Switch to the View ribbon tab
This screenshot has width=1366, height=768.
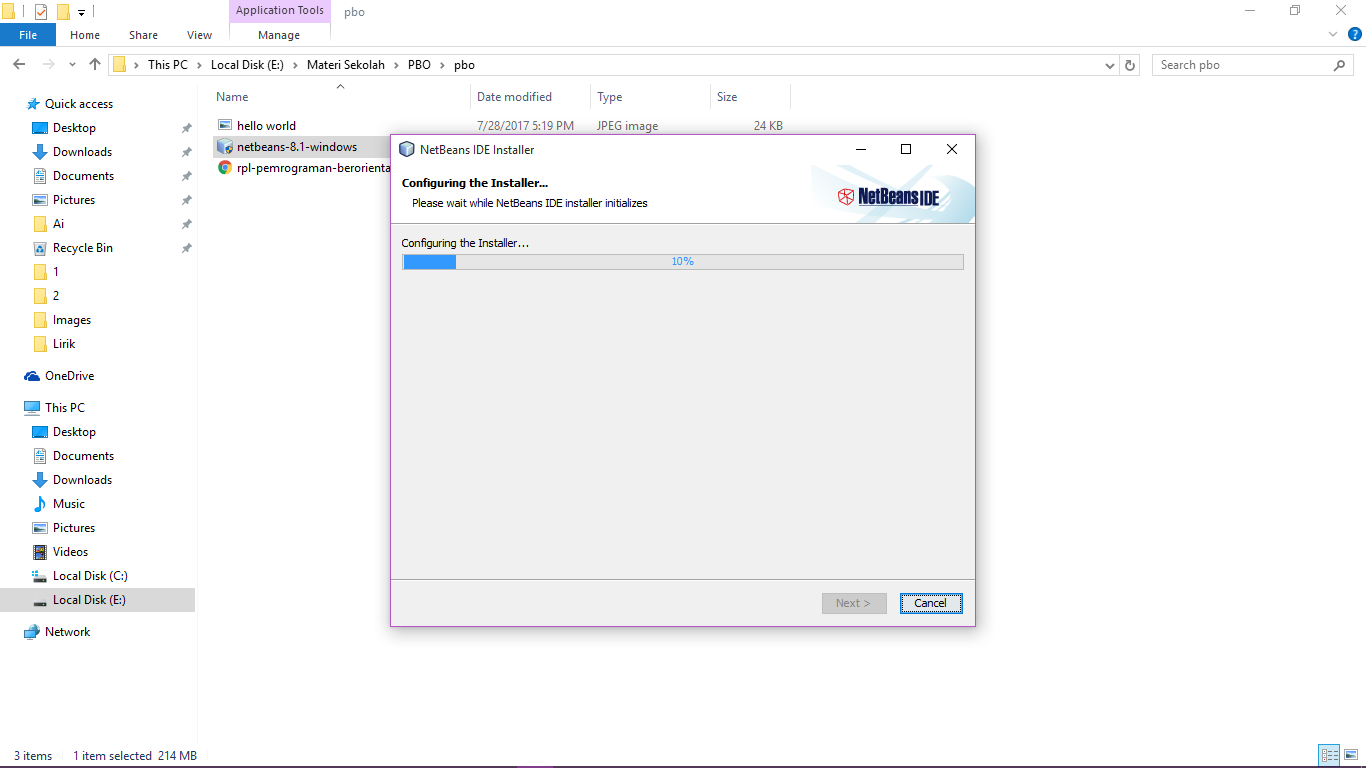(x=200, y=35)
